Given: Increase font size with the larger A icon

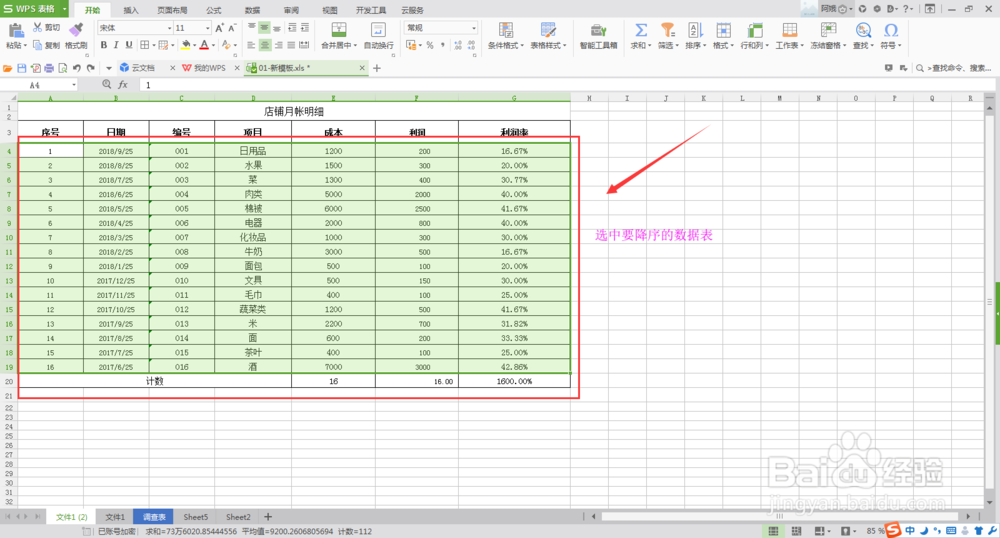Looking at the screenshot, I should [x=219, y=28].
